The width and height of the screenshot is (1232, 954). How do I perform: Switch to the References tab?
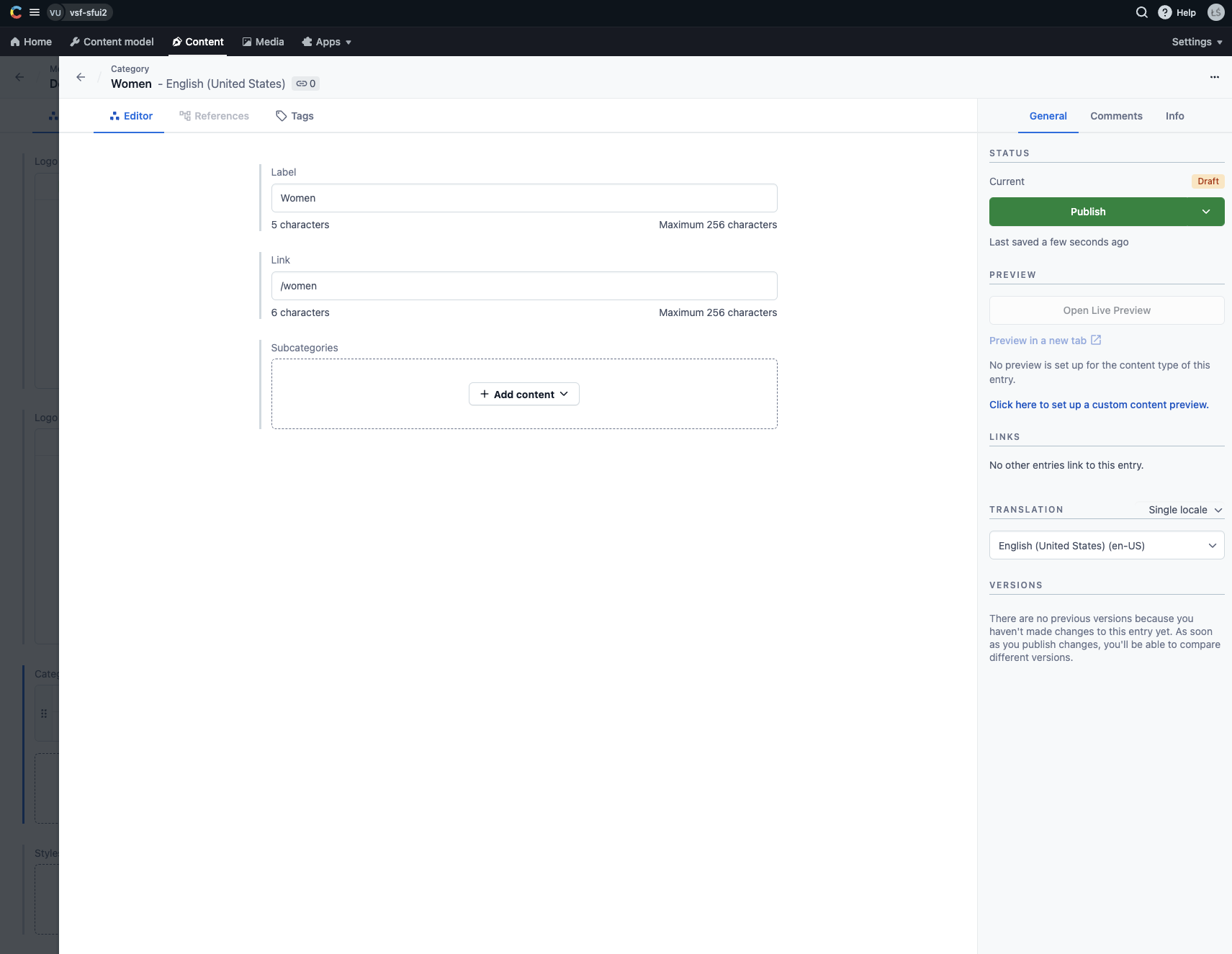(214, 116)
